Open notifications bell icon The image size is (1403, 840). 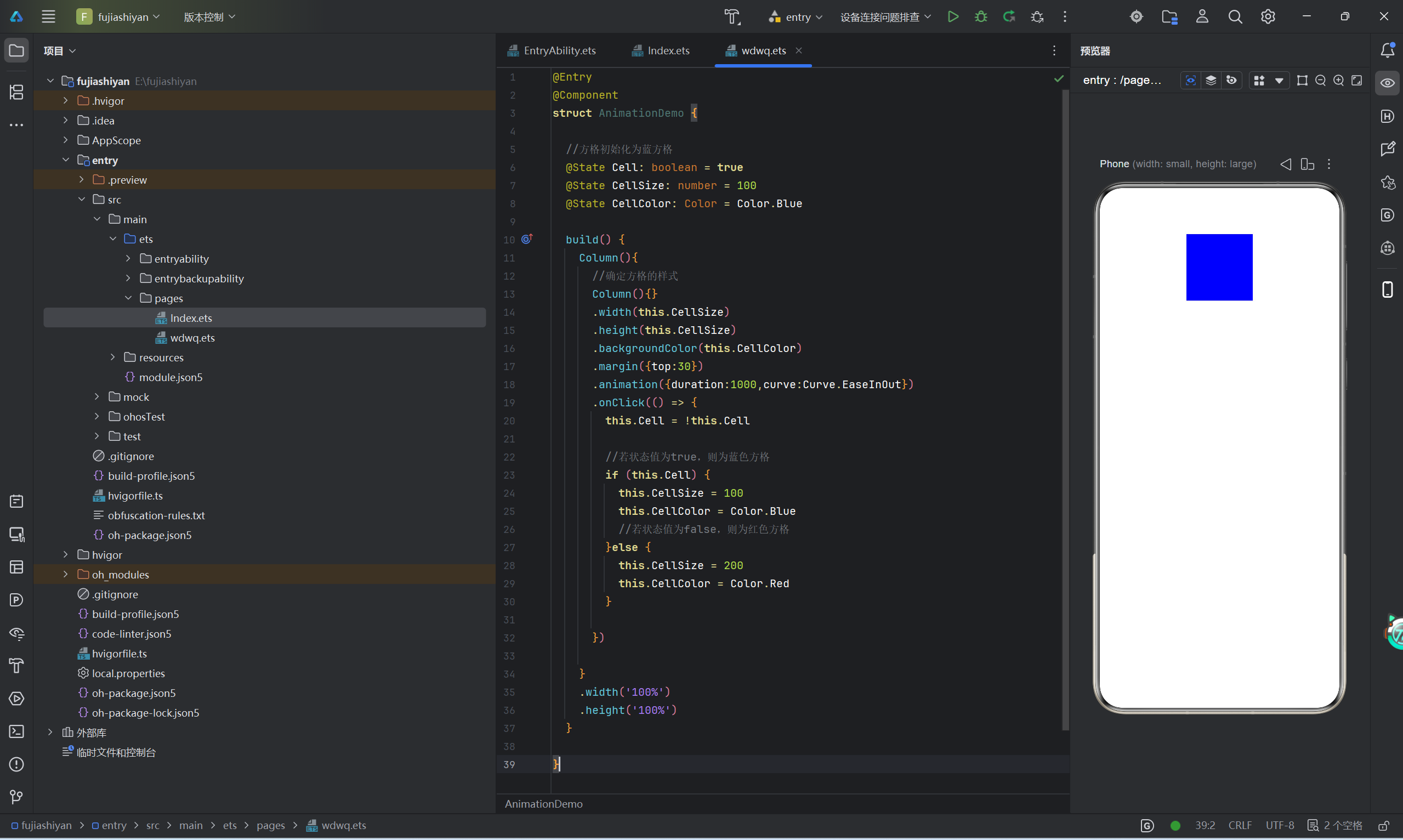point(1387,50)
